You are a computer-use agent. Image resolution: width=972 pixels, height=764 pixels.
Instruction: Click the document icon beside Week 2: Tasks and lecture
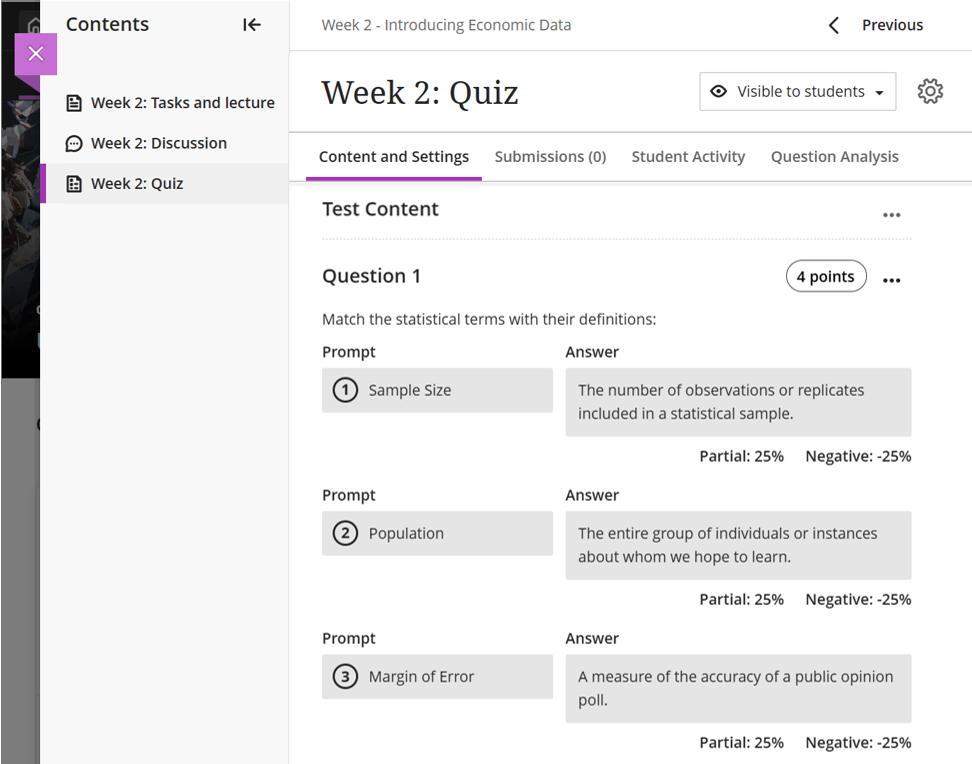[74, 103]
